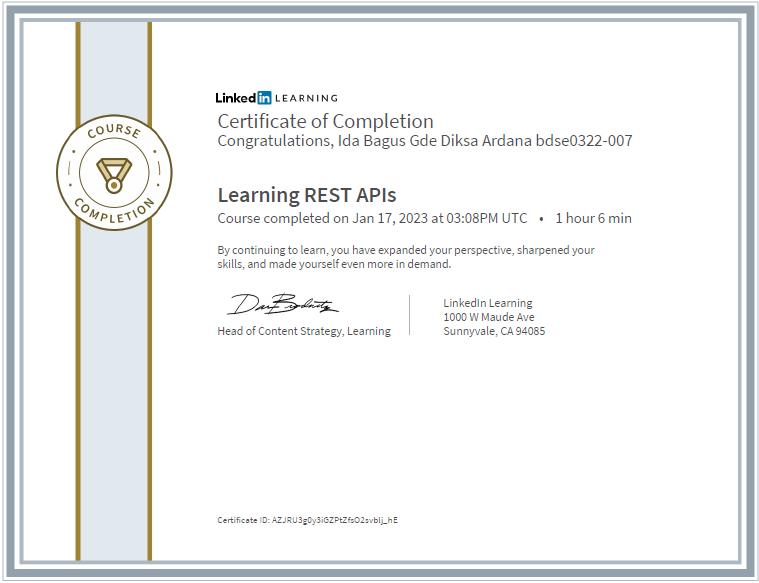The image size is (759, 583).
Task: Click the LinkedIn 'in' logo box
Action: point(264,98)
